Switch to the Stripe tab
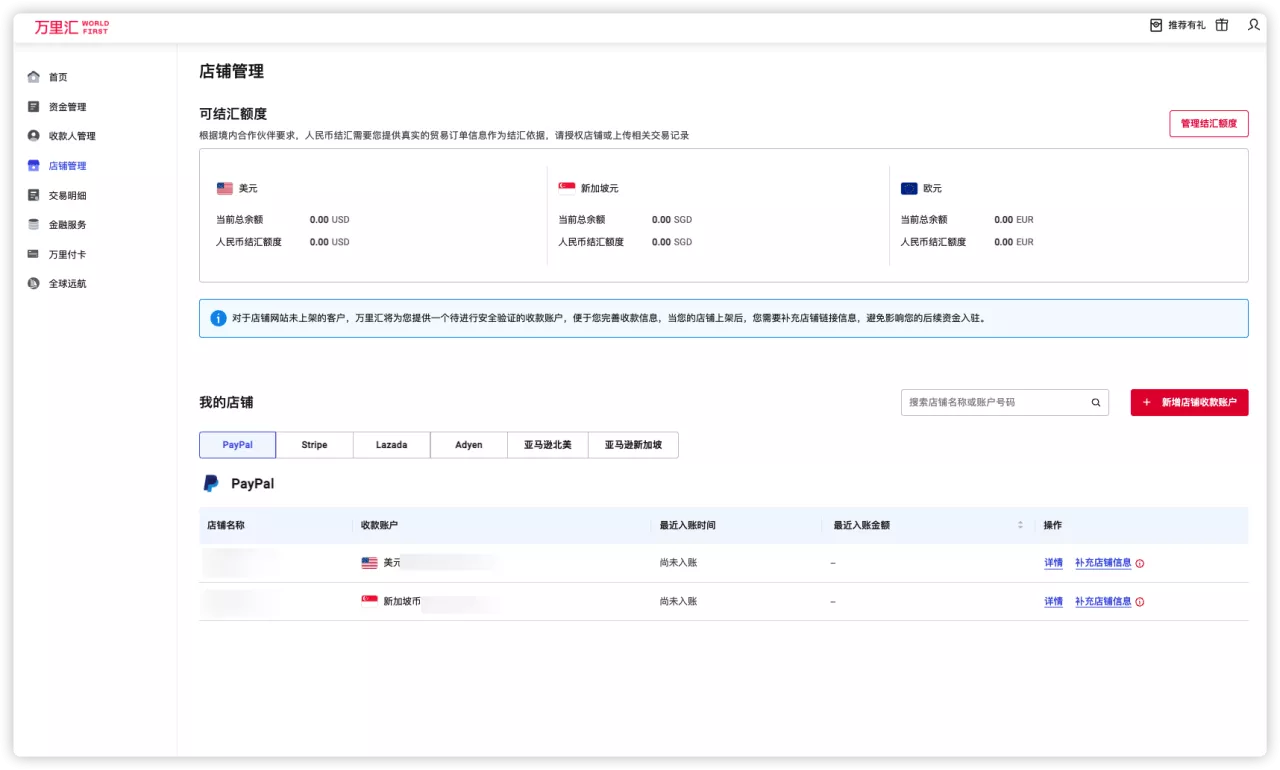This screenshot has width=1280, height=770. click(x=314, y=444)
